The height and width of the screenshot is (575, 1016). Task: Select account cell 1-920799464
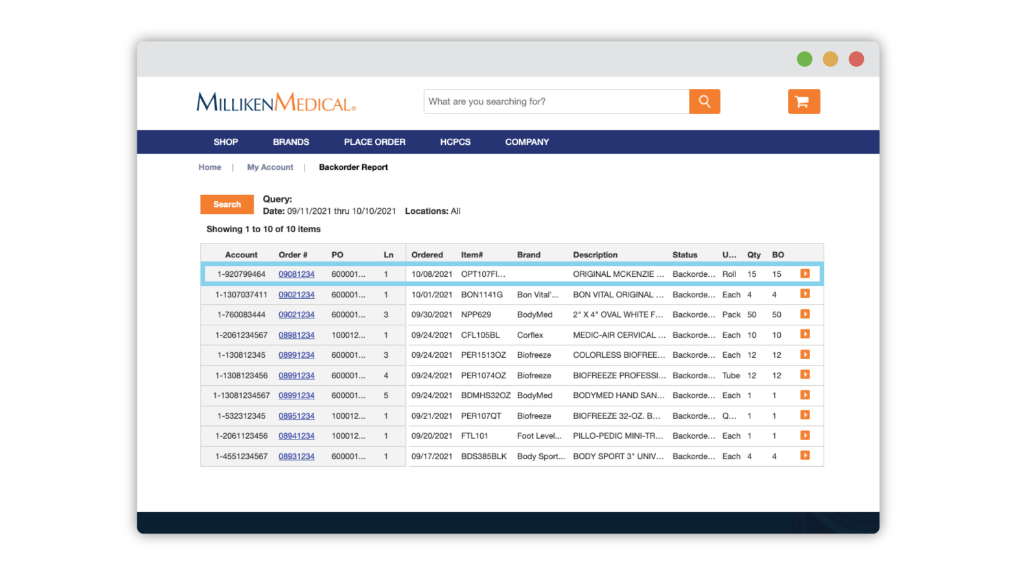pyautogui.click(x=241, y=274)
